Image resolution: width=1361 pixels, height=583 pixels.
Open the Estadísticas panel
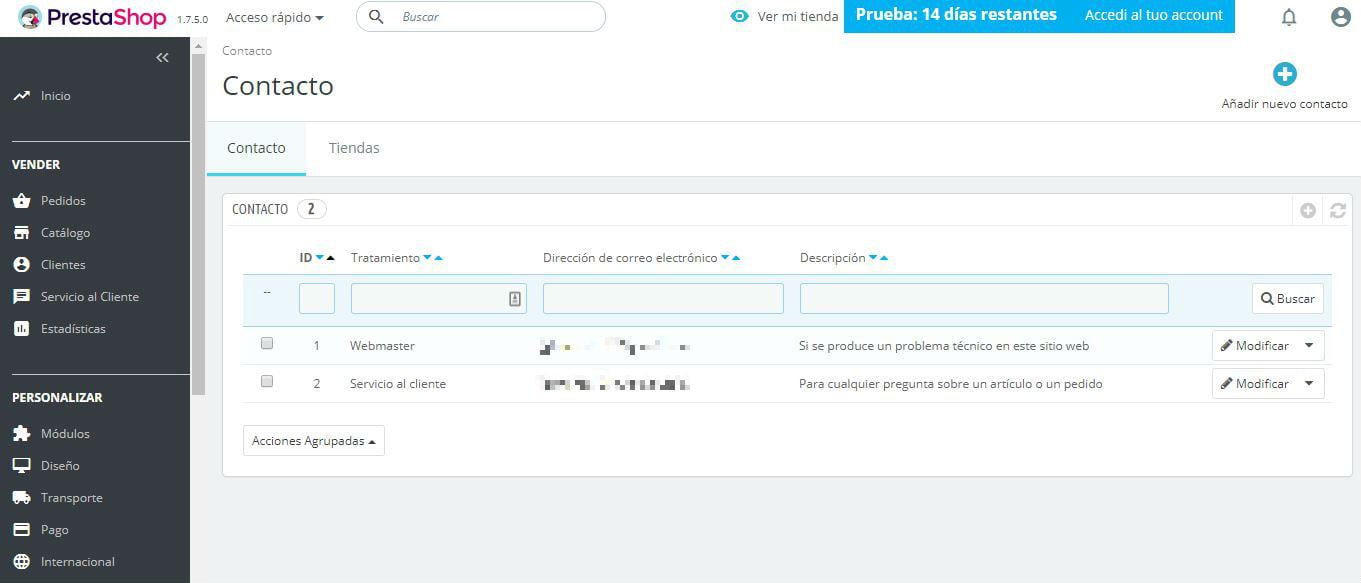(70, 328)
